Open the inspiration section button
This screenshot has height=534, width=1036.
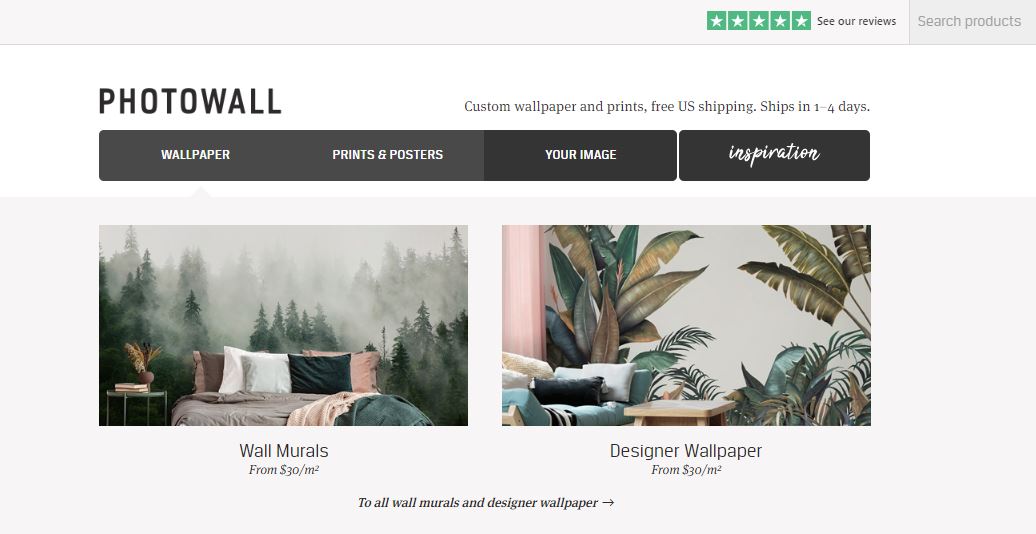774,155
